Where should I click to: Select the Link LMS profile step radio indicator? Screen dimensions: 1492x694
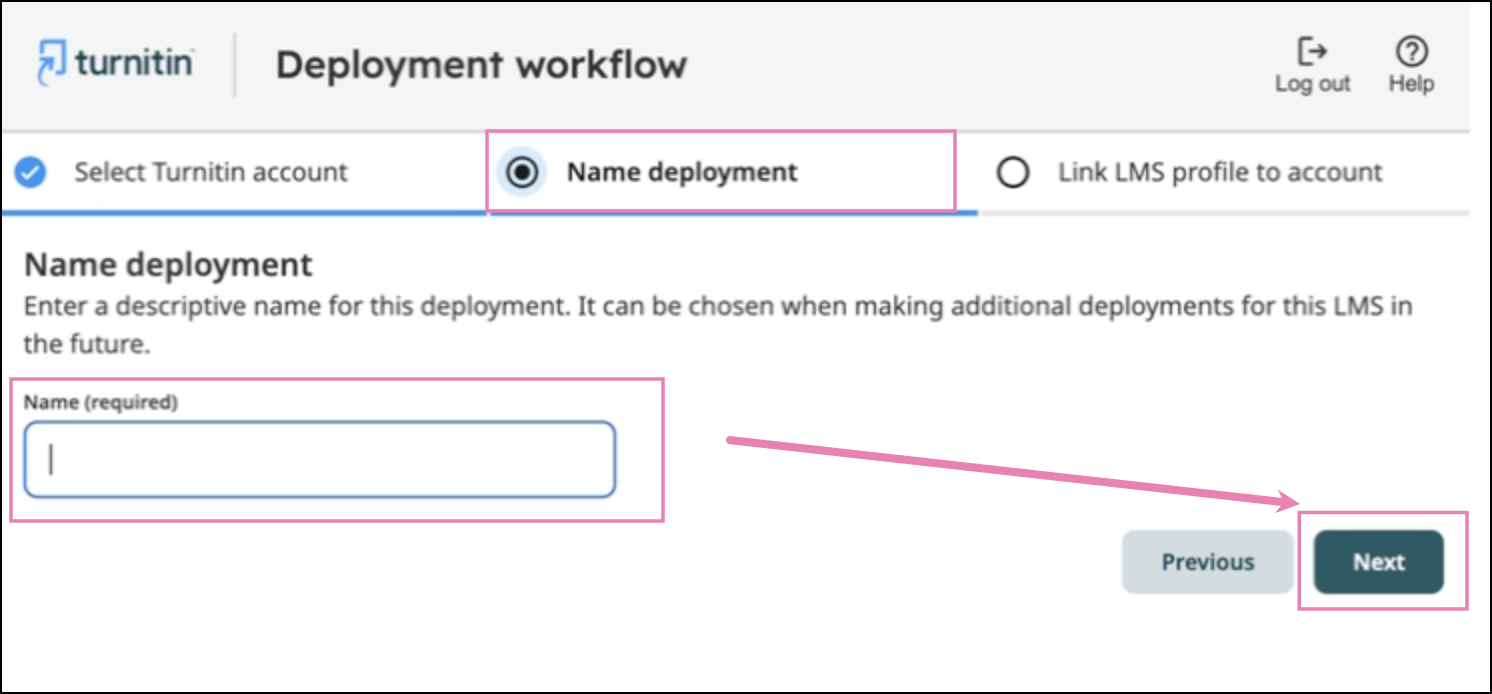click(x=1013, y=173)
